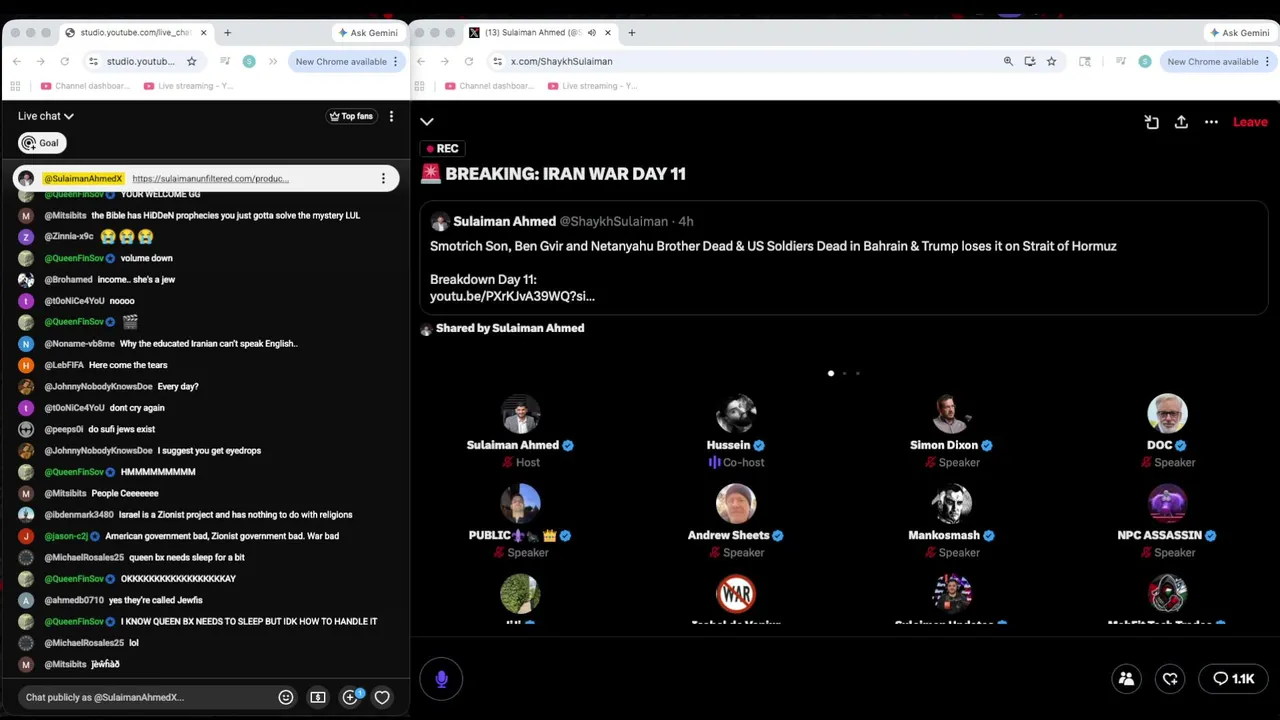Open new tab in the X window
Viewport: 1280px width, 720px height.
(x=631, y=32)
